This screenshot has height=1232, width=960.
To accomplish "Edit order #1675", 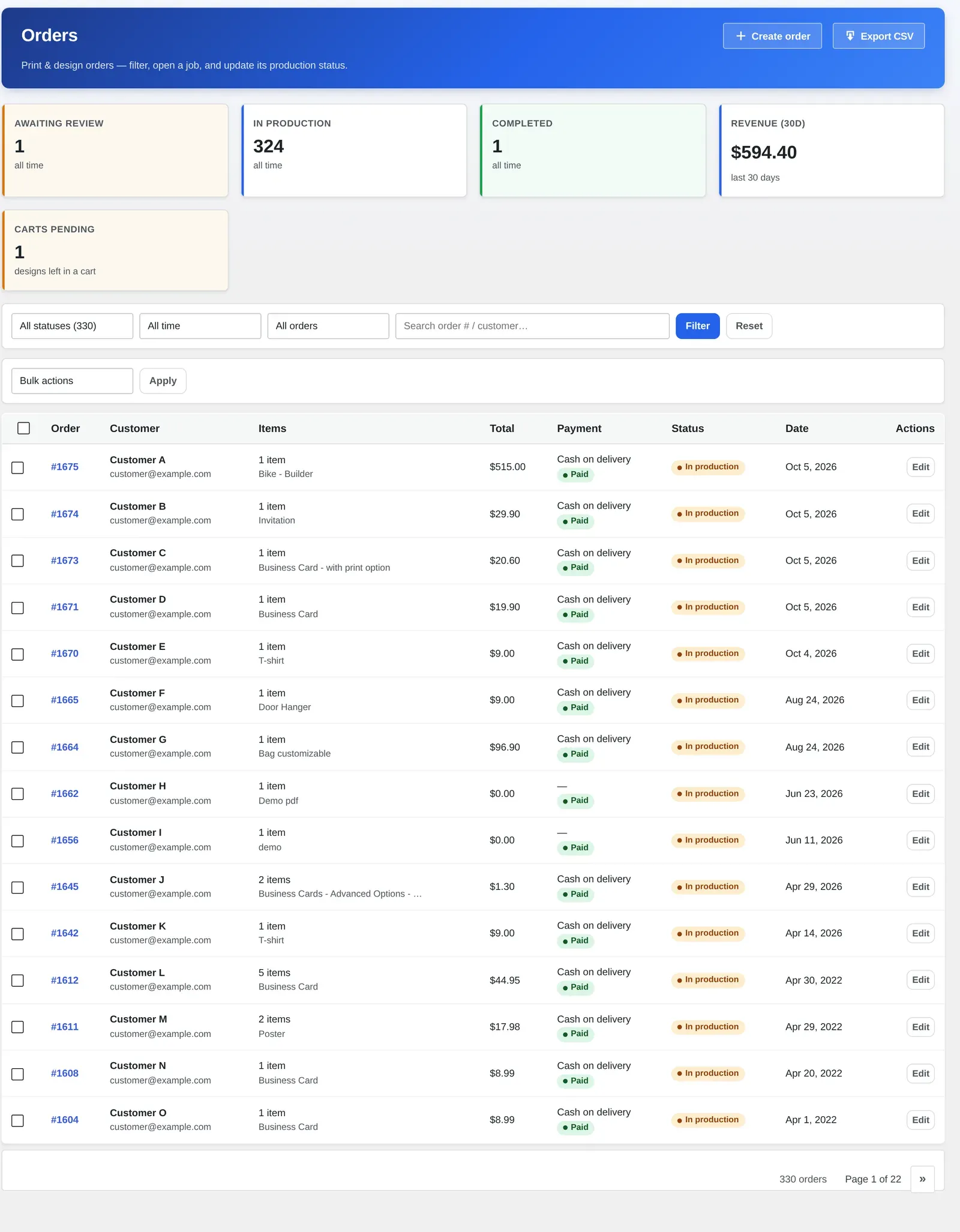I will 920,467.
